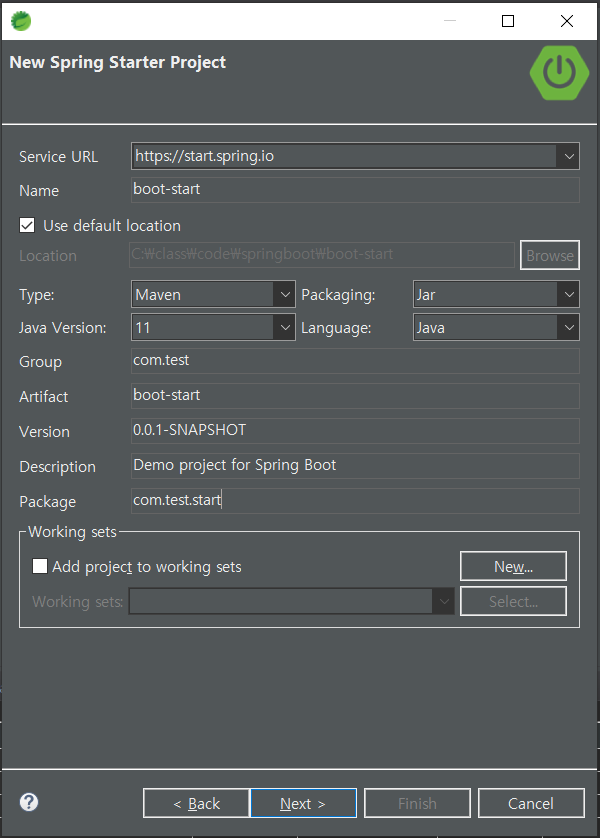Focus the Group field com.test
This screenshot has height=838, width=600.
tap(355, 361)
